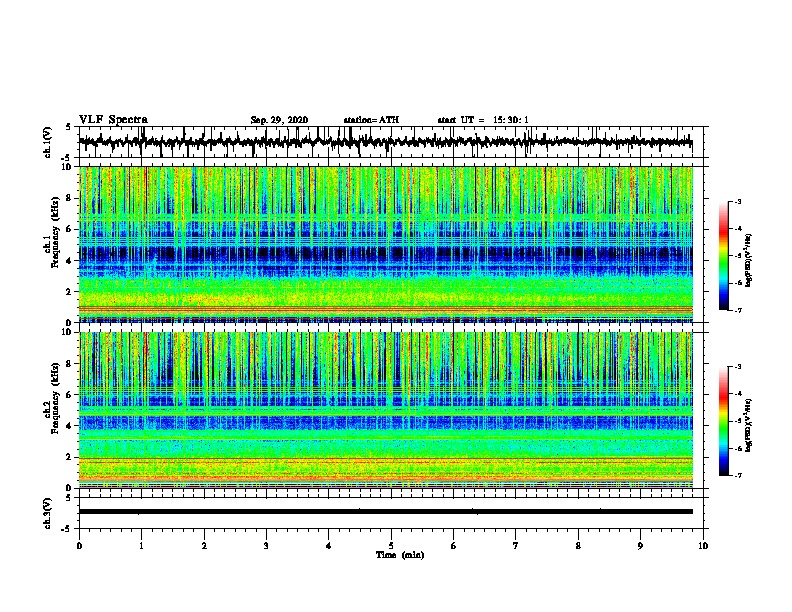The image size is (792, 612).
Task: Click the "-3" tick on ch.1 colorbar
Action: pos(737,202)
